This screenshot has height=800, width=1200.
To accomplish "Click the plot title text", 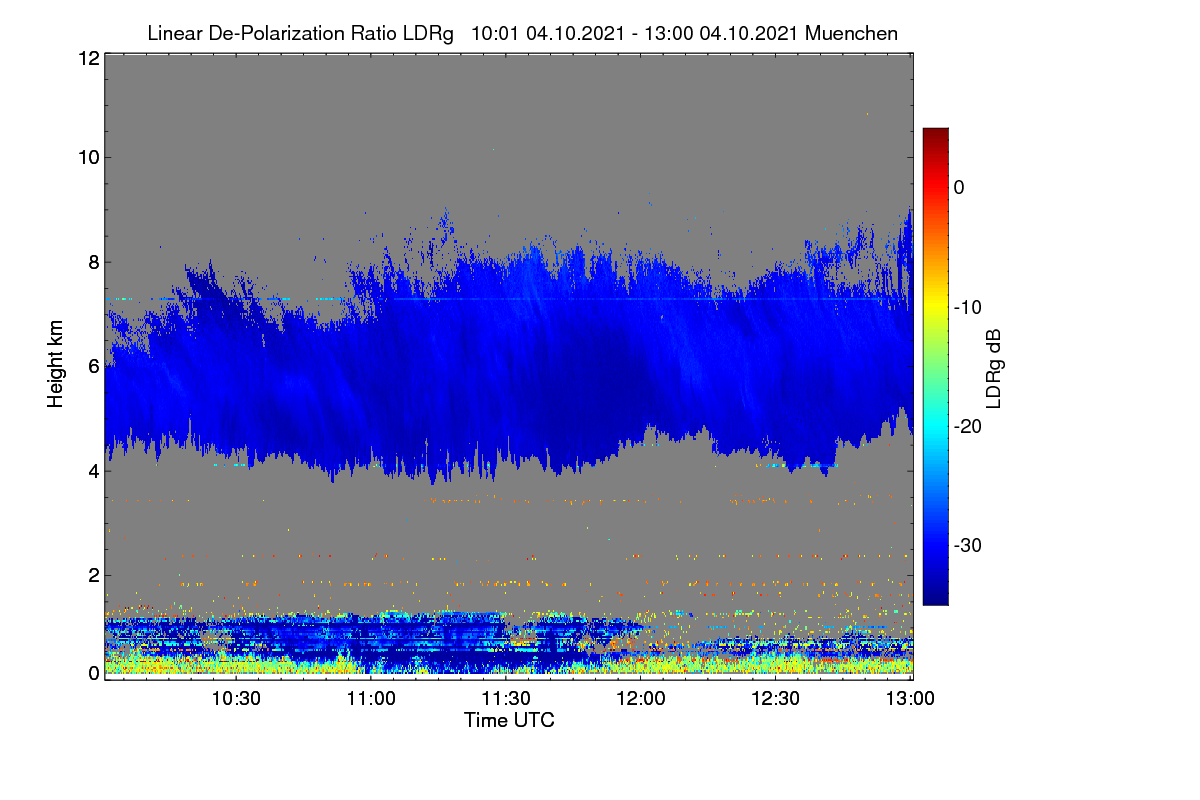I will click(522, 33).
